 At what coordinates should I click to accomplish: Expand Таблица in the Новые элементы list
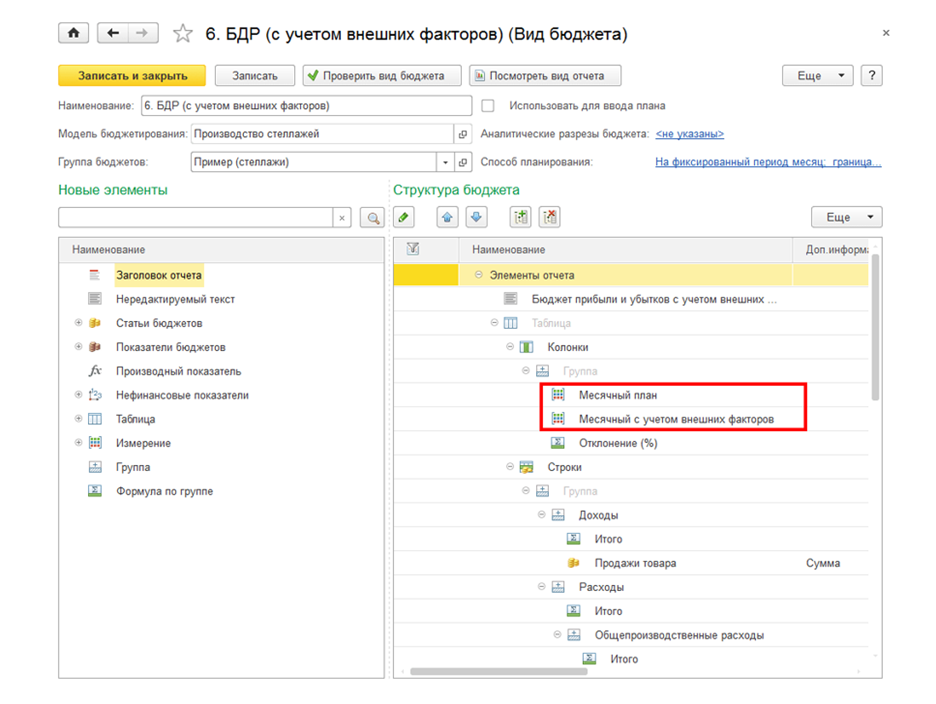(78, 419)
